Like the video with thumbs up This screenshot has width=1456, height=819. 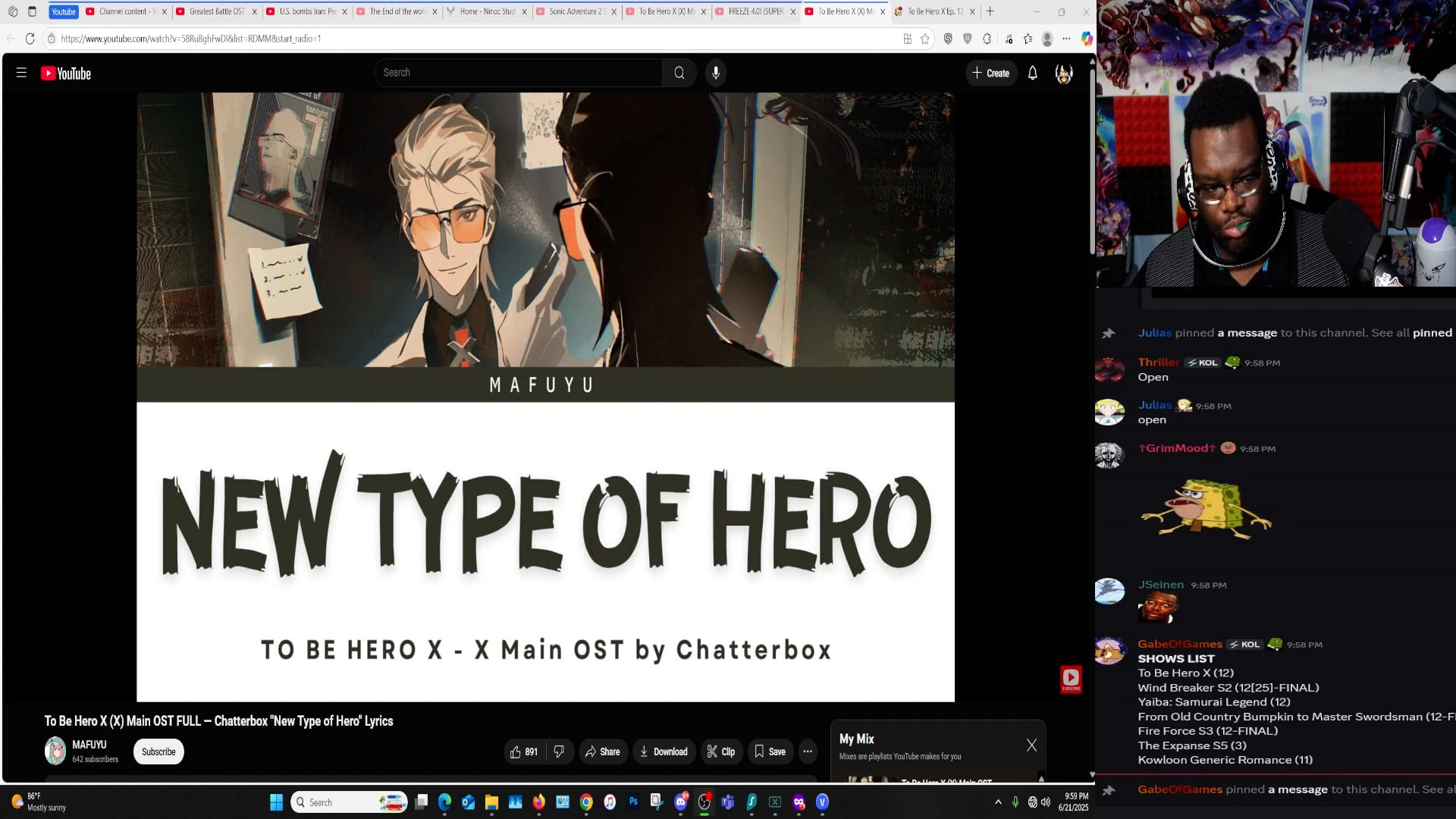coord(524,752)
